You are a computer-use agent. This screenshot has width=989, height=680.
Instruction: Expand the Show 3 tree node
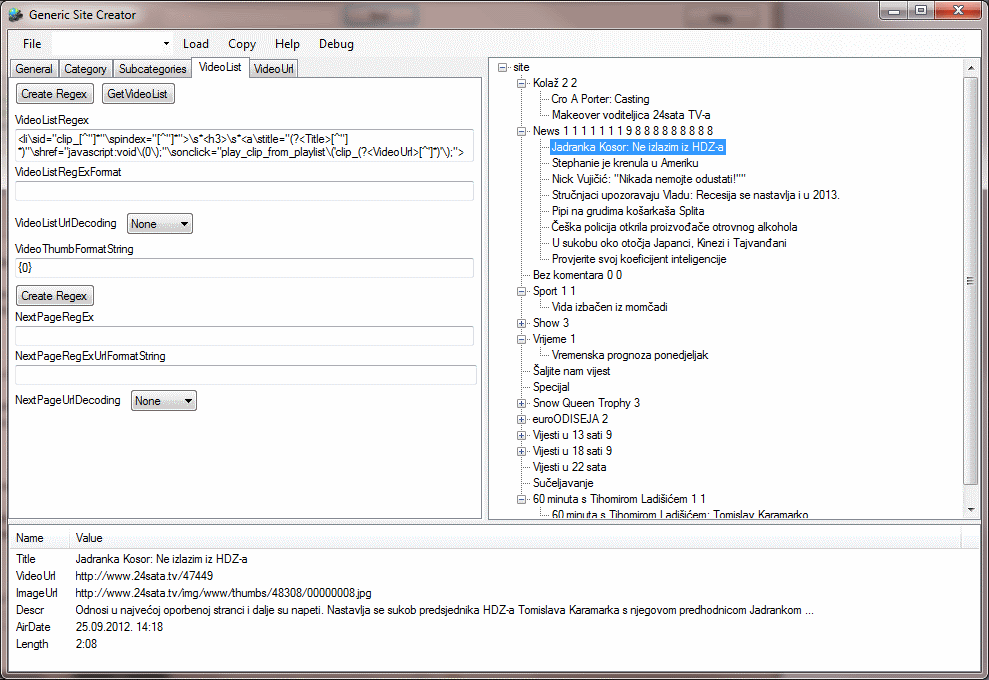coord(521,323)
